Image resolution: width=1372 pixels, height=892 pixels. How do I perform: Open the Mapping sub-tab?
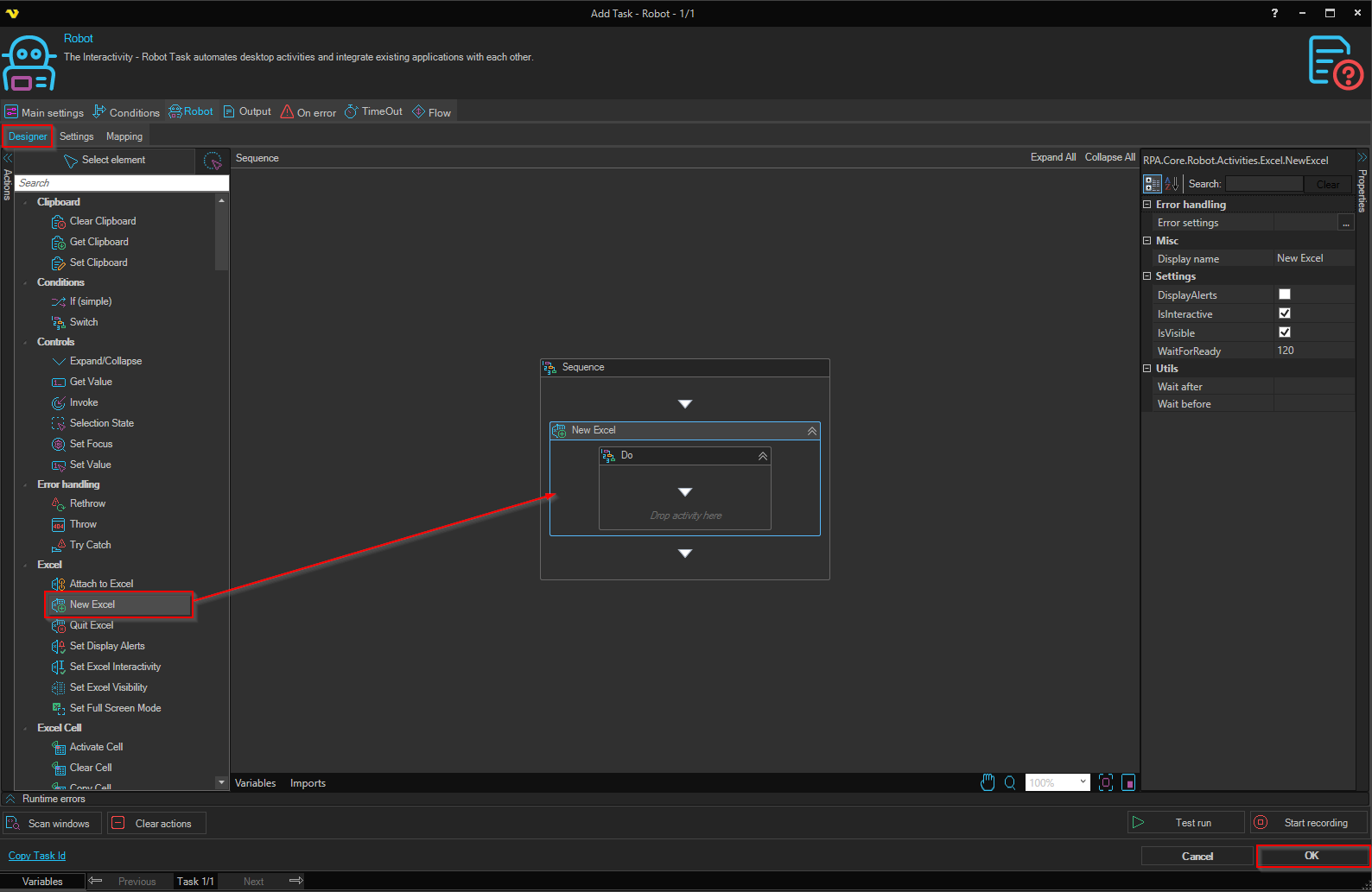(x=124, y=136)
